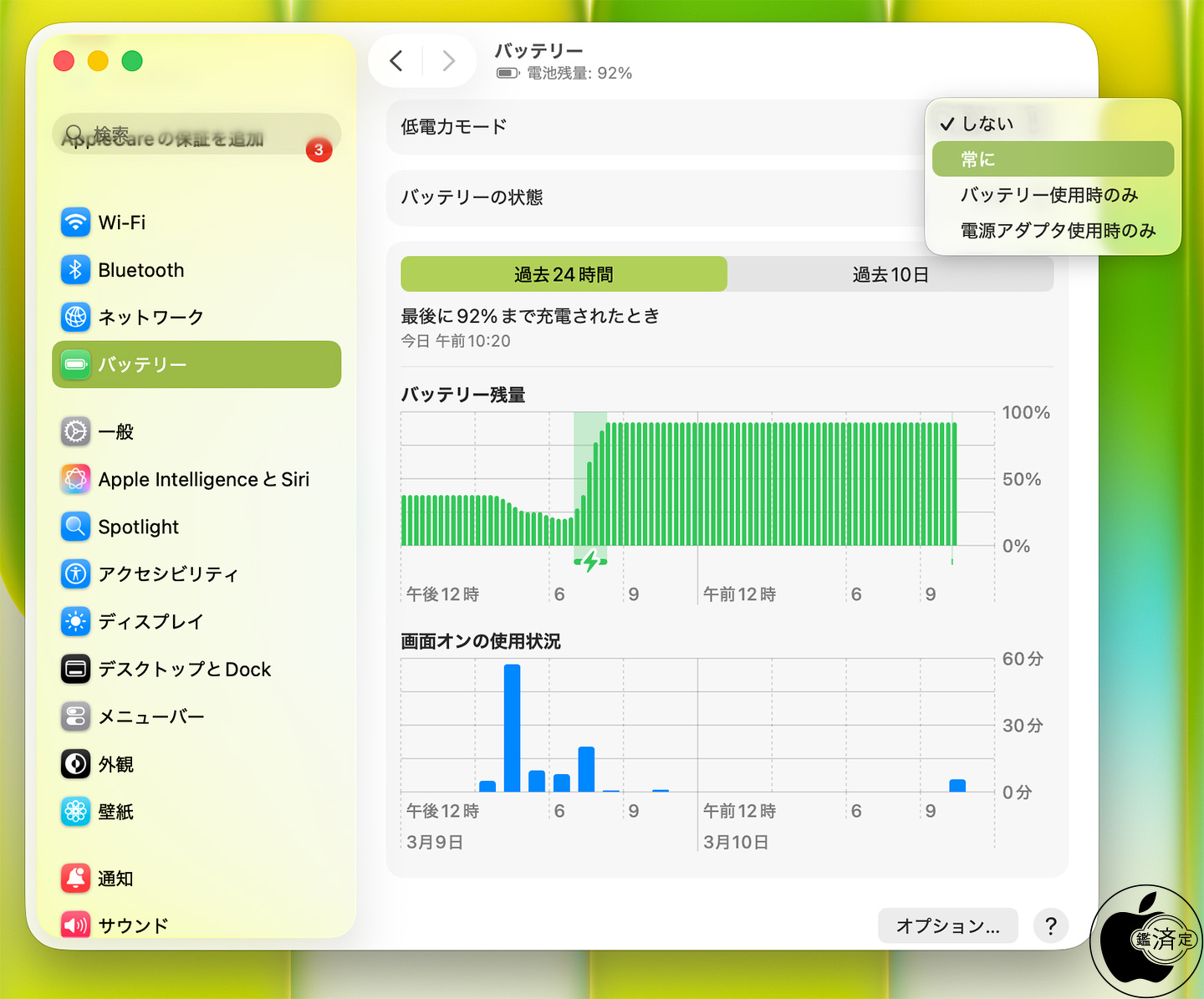Open help with question mark button
This screenshot has height=999, width=1204.
pyautogui.click(x=1051, y=925)
